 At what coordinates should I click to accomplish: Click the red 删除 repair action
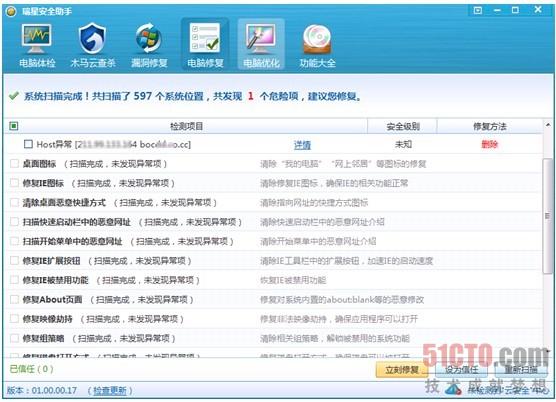(x=489, y=144)
